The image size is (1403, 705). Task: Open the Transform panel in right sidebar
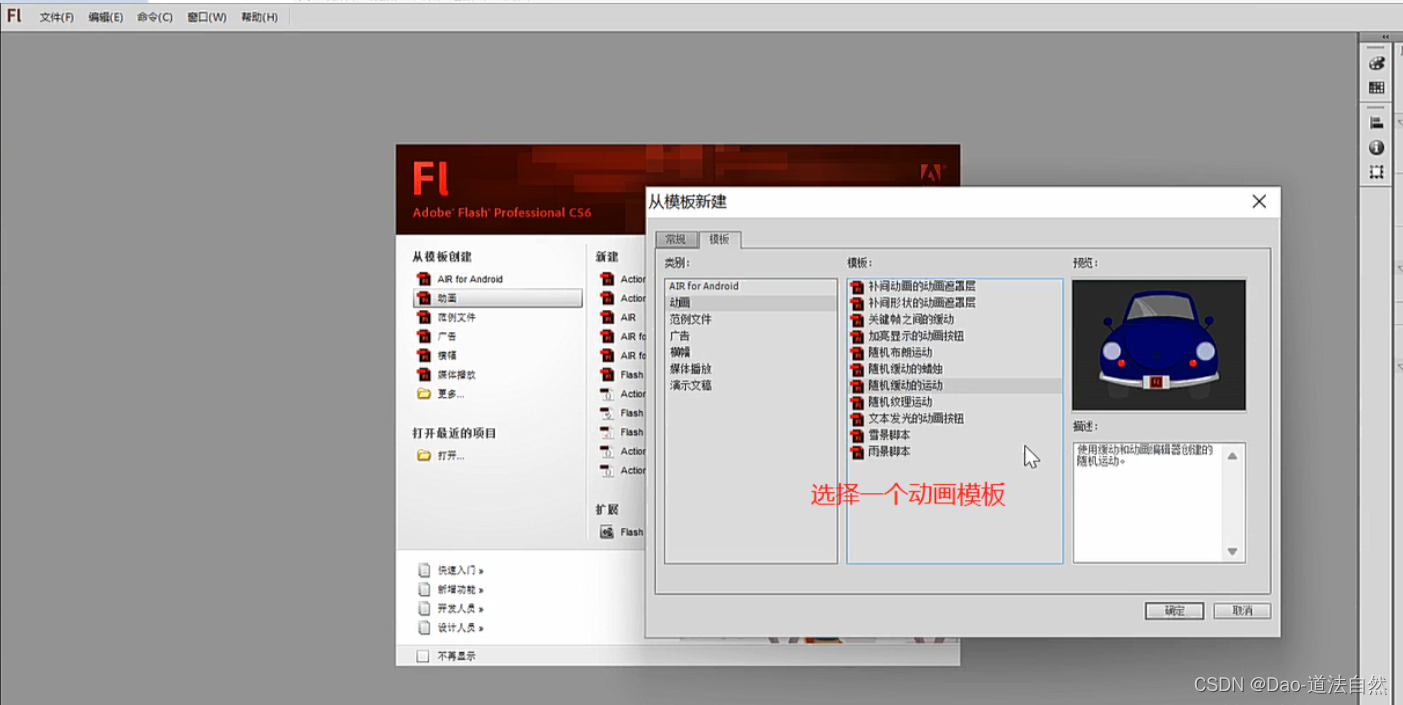coord(1376,171)
